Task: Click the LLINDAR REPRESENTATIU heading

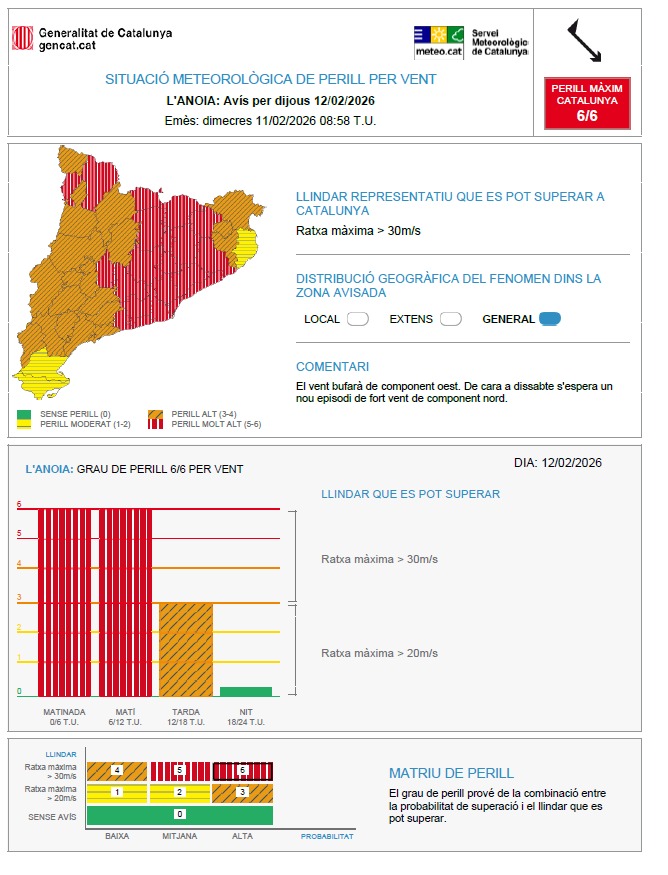Action: coord(450,204)
